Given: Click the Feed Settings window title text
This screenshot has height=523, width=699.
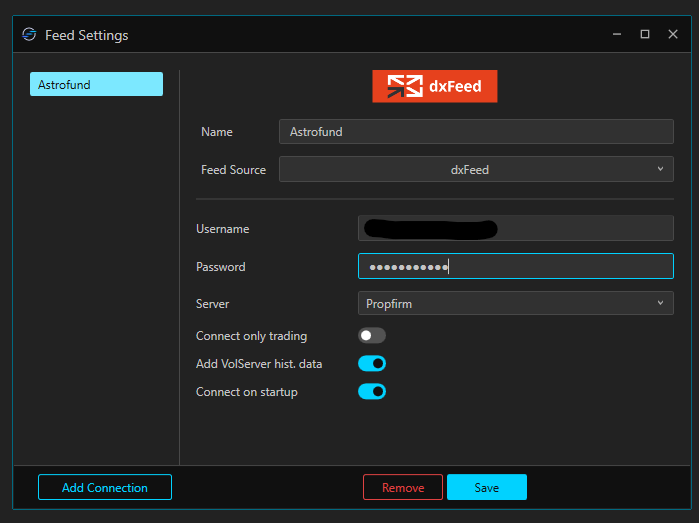Looking at the screenshot, I should [x=87, y=35].
